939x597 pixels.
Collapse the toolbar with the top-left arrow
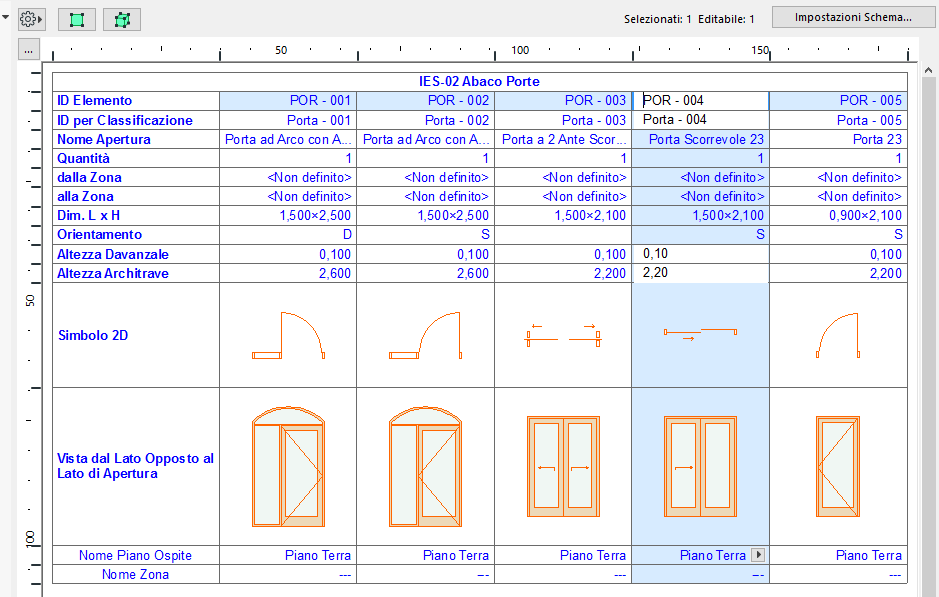[x=5, y=18]
